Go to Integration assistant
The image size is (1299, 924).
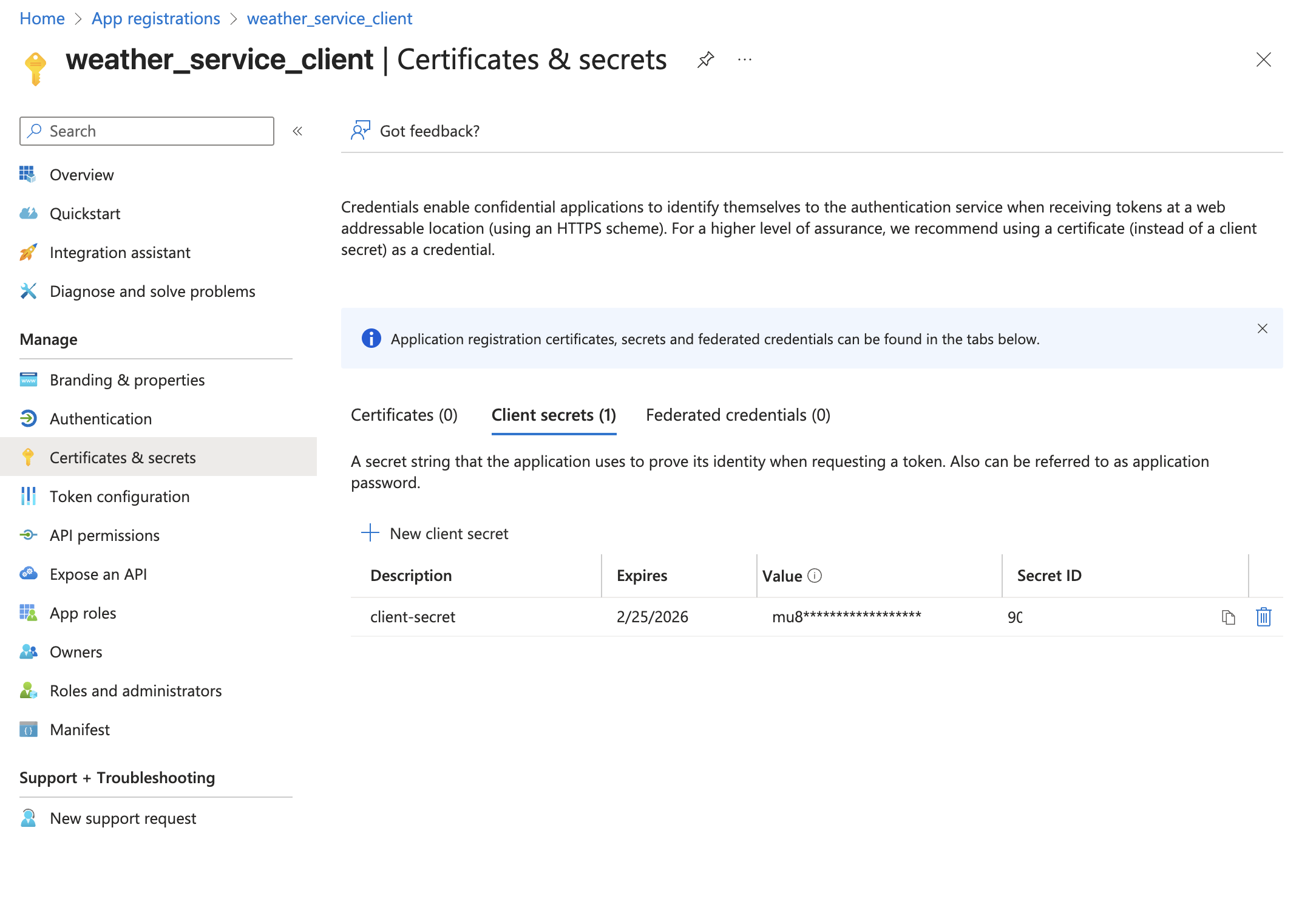click(x=120, y=252)
